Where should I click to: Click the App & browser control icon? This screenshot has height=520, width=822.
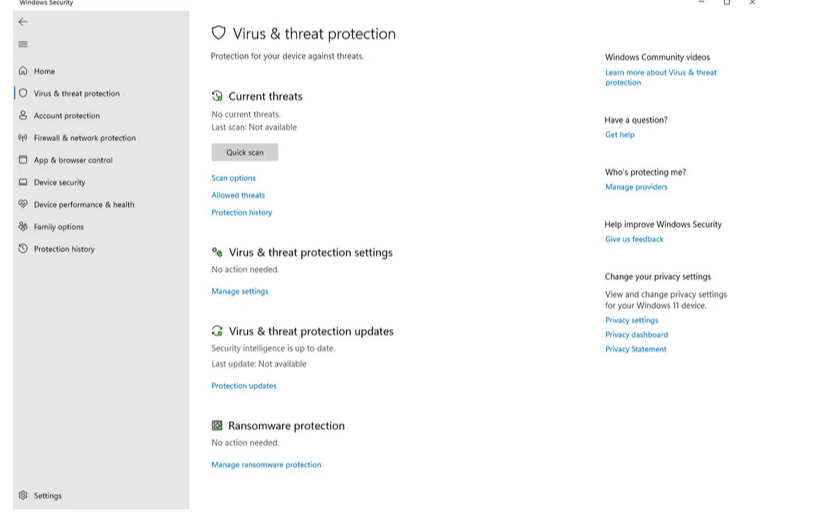pos(23,160)
